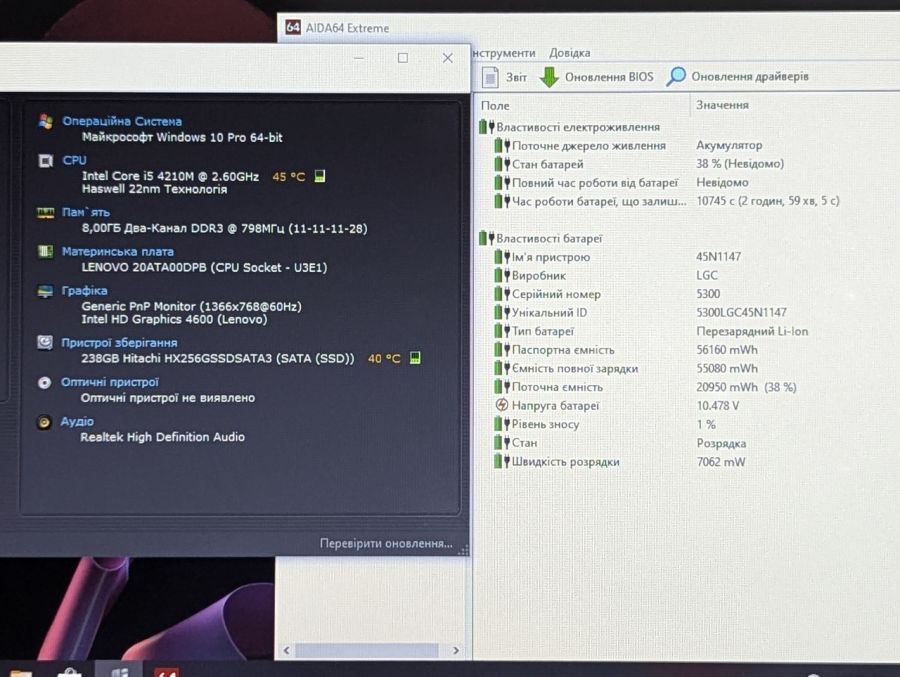Click the battery icon beside Виробник
This screenshot has height=677, width=900.
point(502,275)
